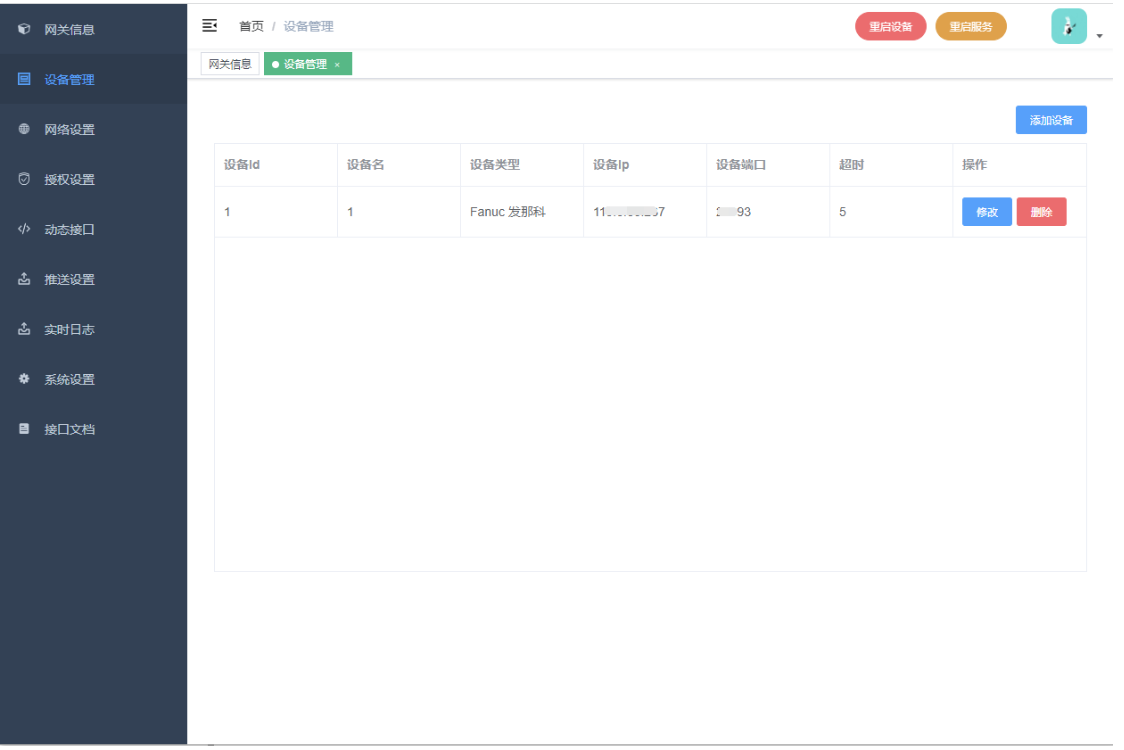
Task: Collapse the sidebar with hamburger toggle
Action: [210, 25]
